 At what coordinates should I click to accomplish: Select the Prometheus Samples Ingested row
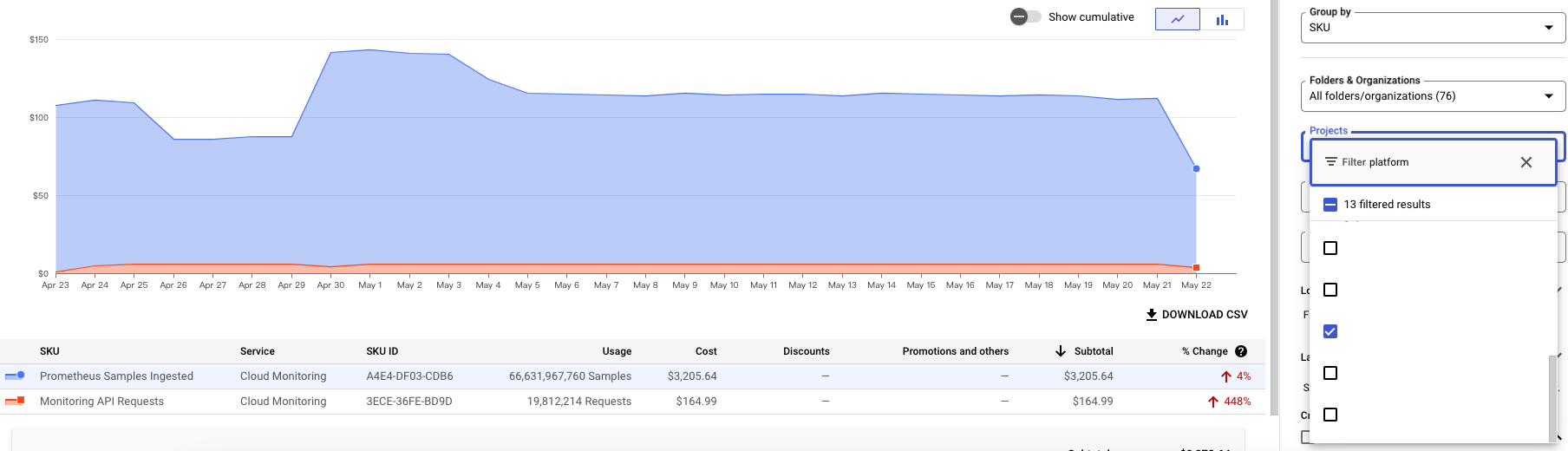(x=116, y=376)
